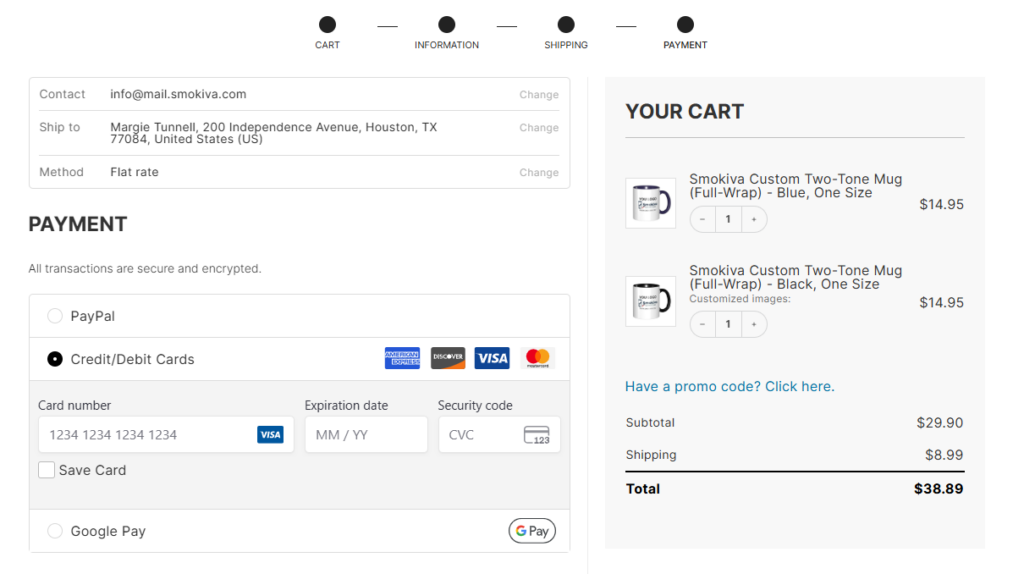This screenshot has height=574, width=1024.
Task: Click the Mastercard logo icon
Action: point(538,358)
